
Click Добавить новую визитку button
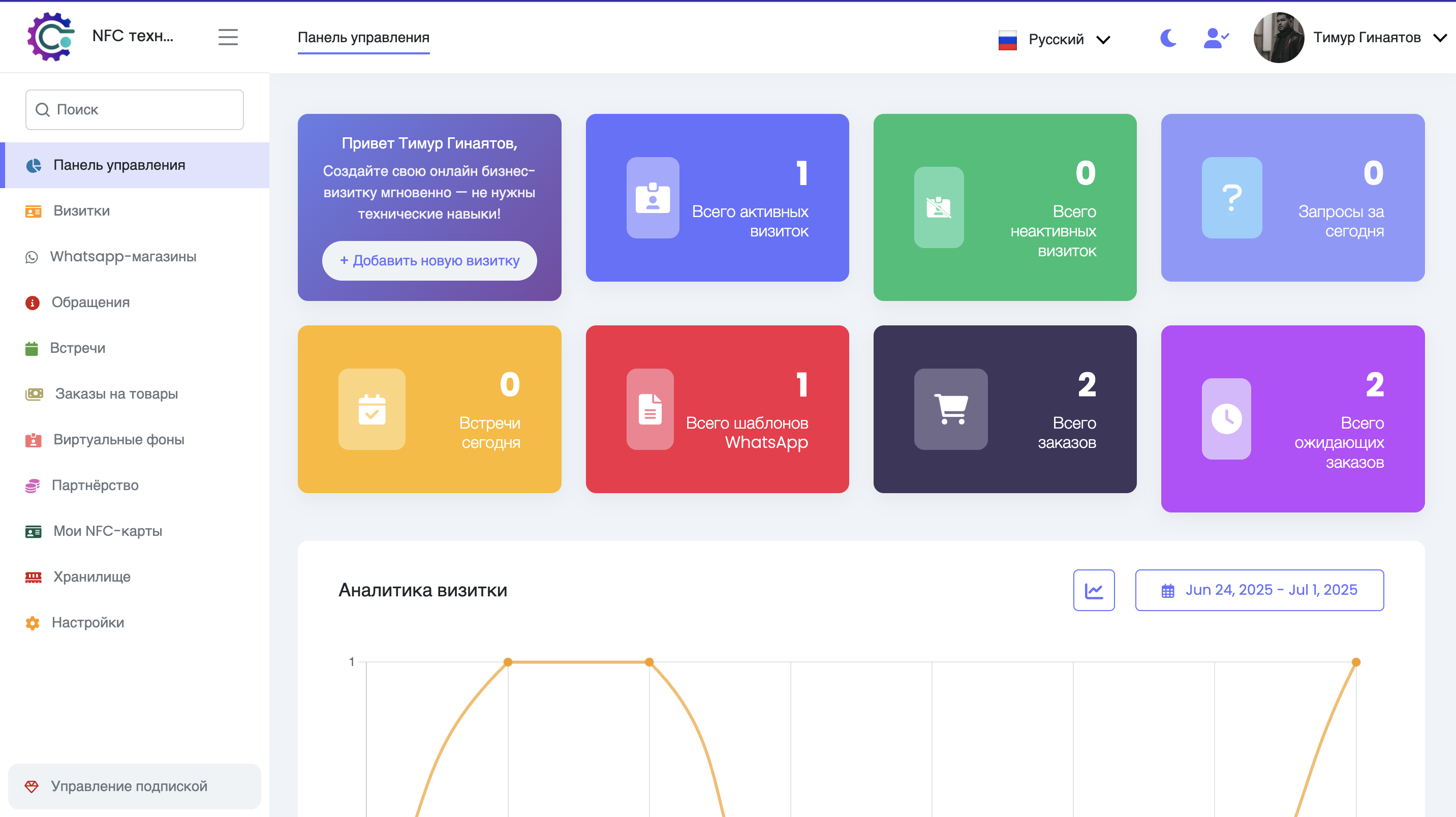click(x=429, y=261)
